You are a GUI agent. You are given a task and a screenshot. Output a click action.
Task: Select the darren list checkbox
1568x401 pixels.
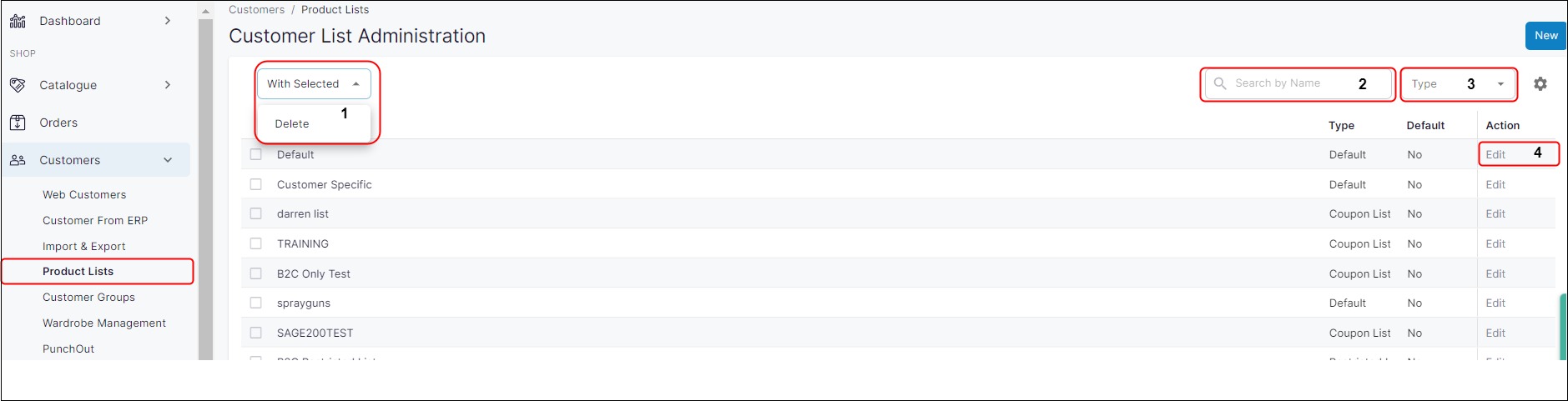click(x=256, y=213)
